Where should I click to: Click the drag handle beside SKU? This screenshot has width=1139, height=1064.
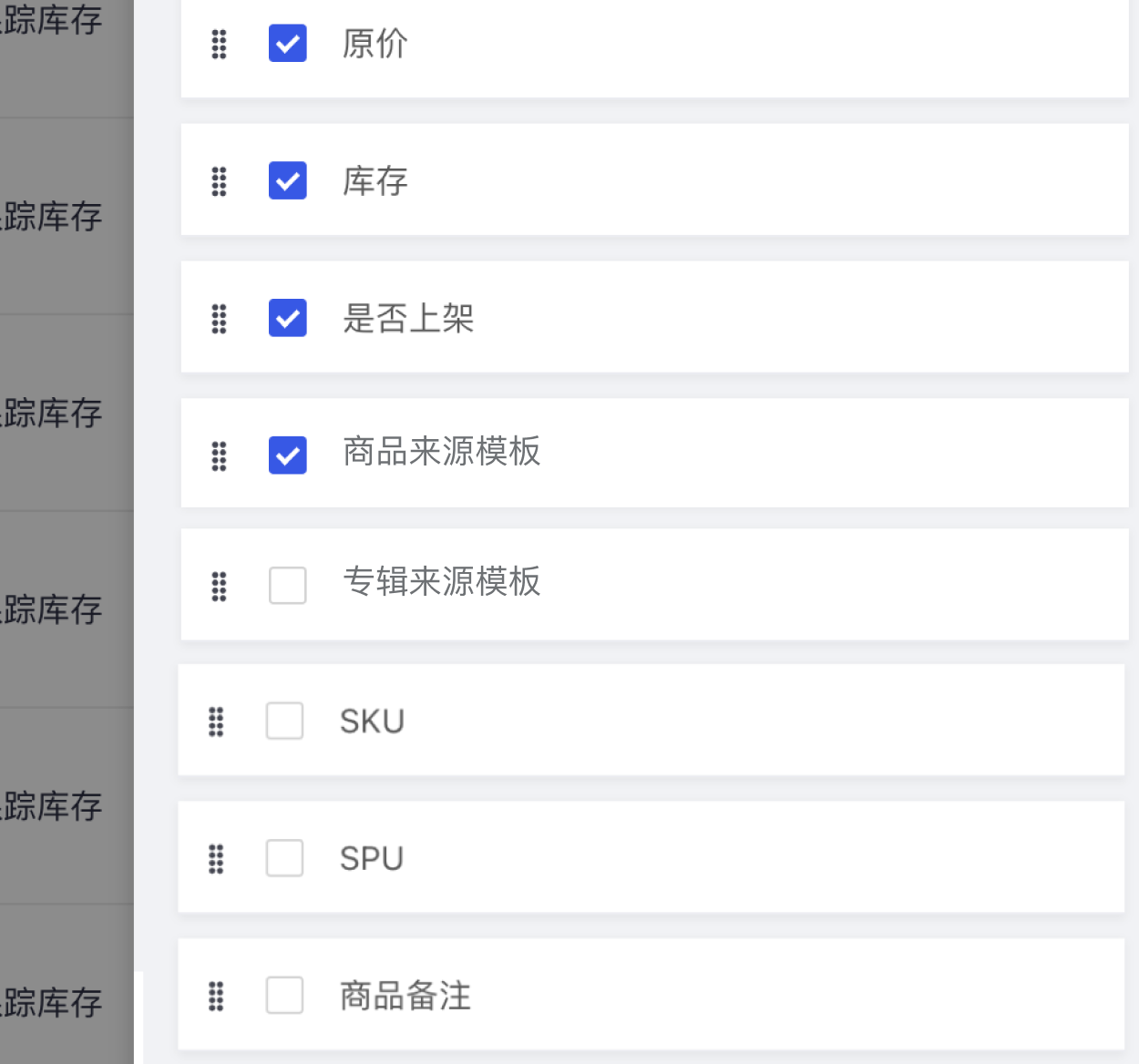[x=216, y=721]
